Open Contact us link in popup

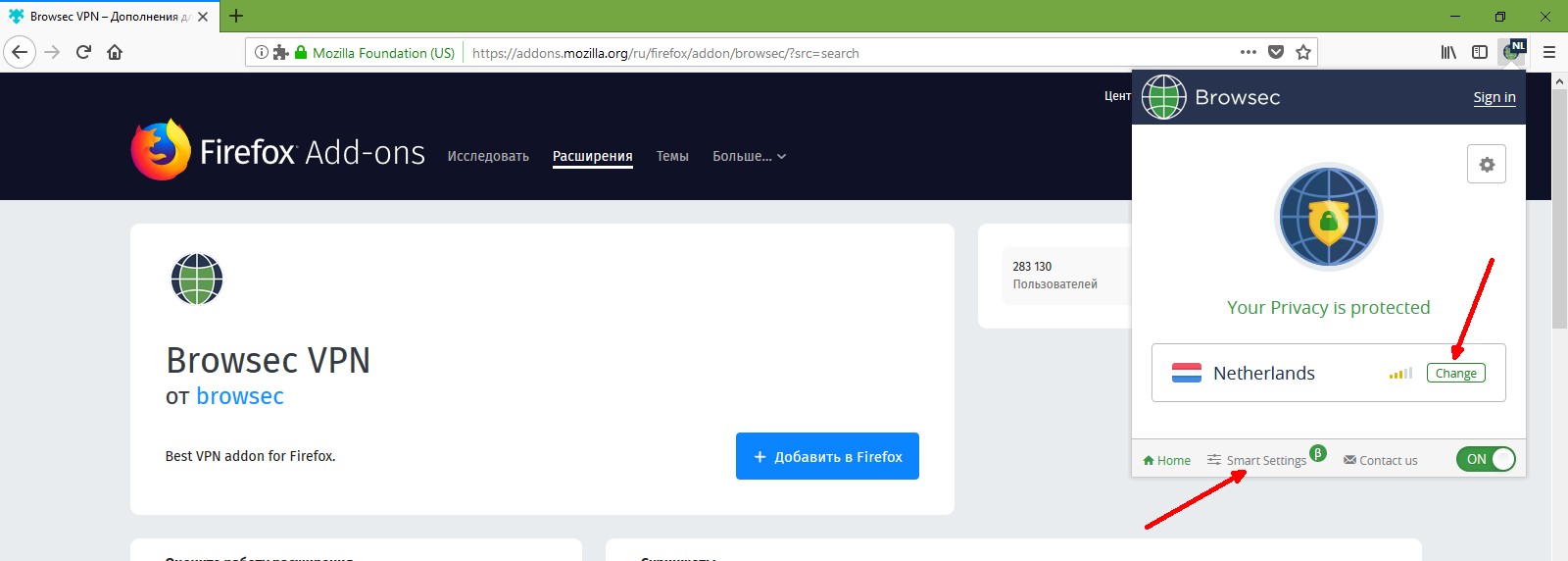1380,460
